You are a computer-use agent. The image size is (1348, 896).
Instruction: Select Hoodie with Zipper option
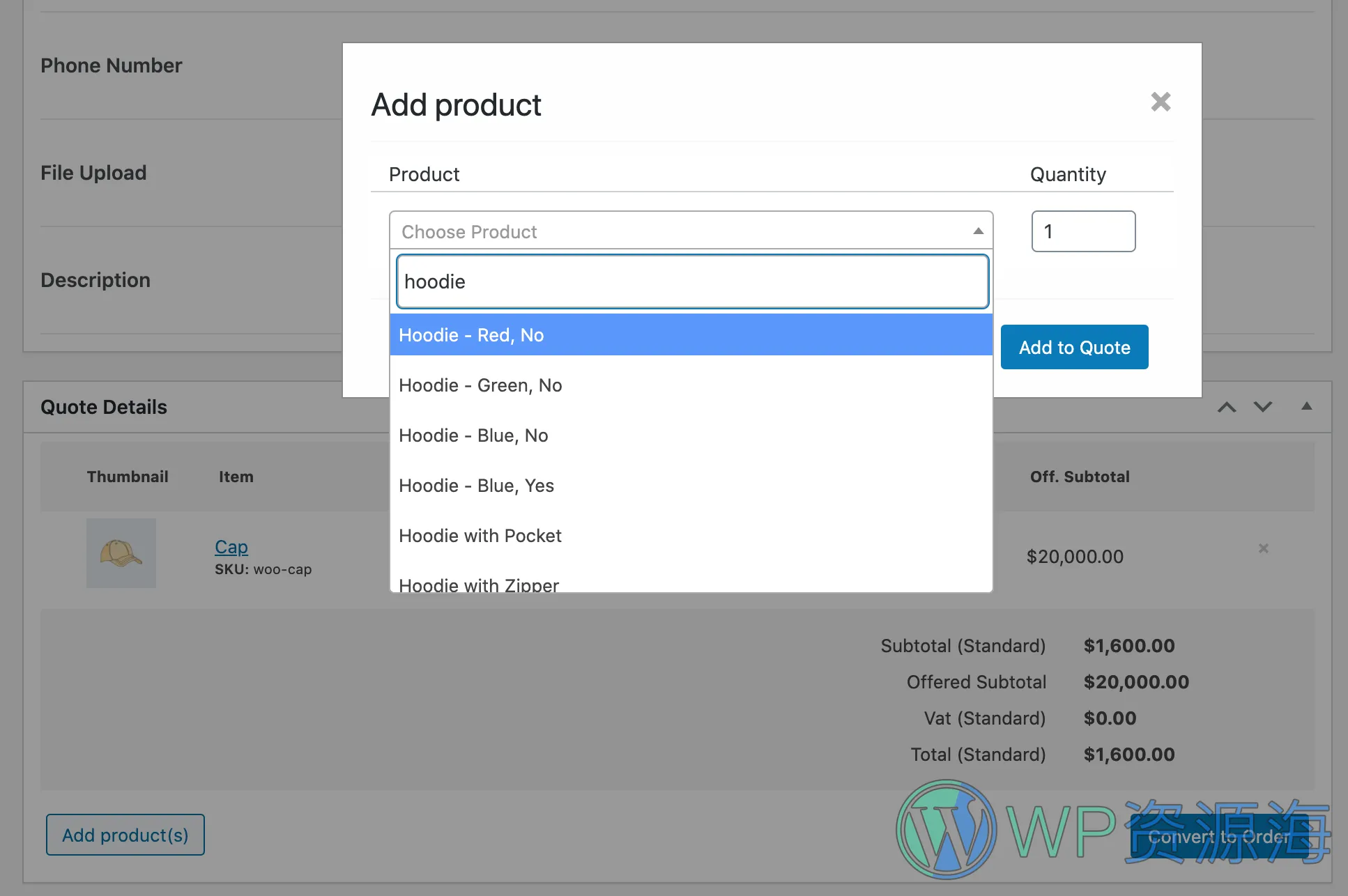(479, 585)
